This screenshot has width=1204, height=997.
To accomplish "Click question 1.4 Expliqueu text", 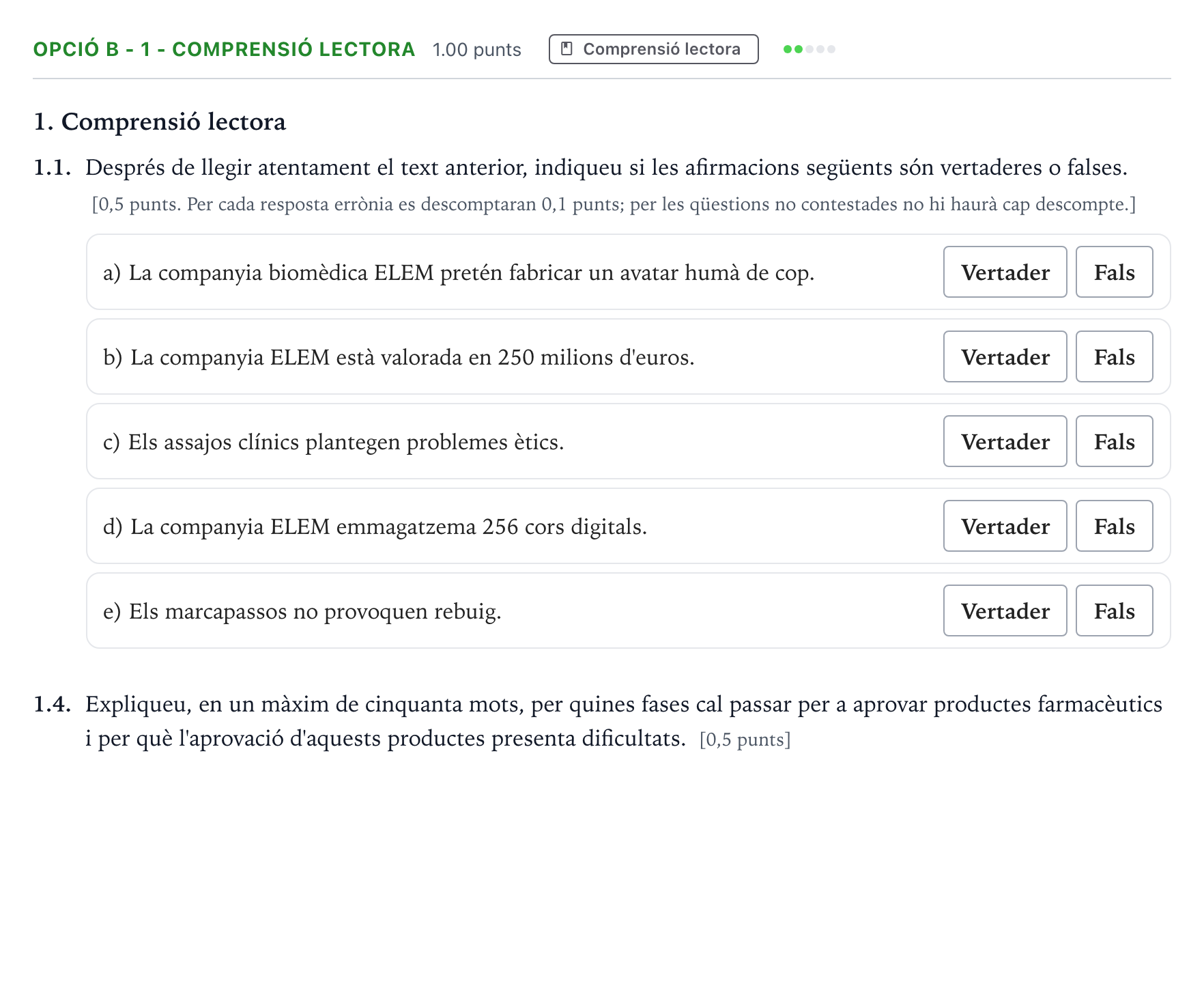I will (624, 721).
